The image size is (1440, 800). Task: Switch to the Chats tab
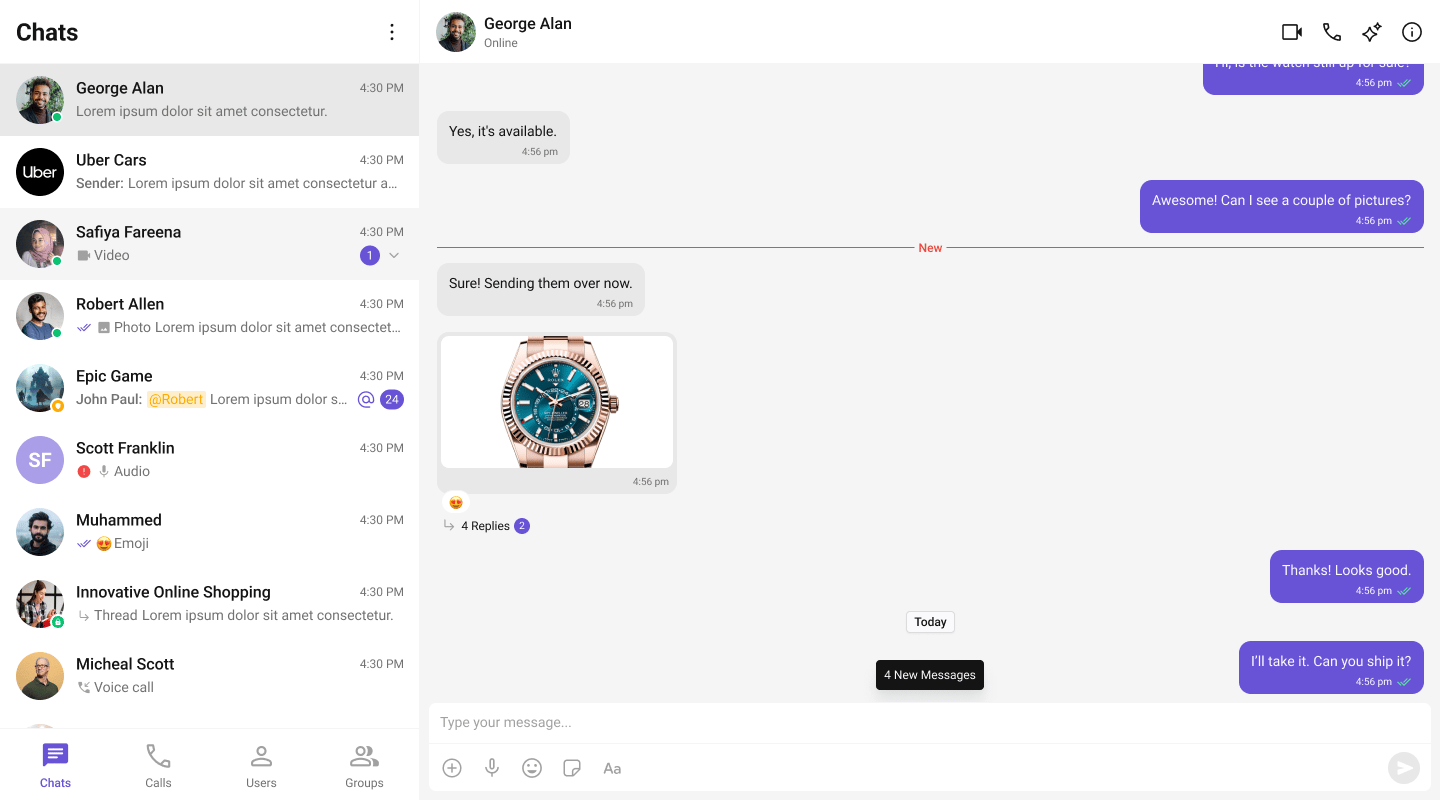[55, 766]
